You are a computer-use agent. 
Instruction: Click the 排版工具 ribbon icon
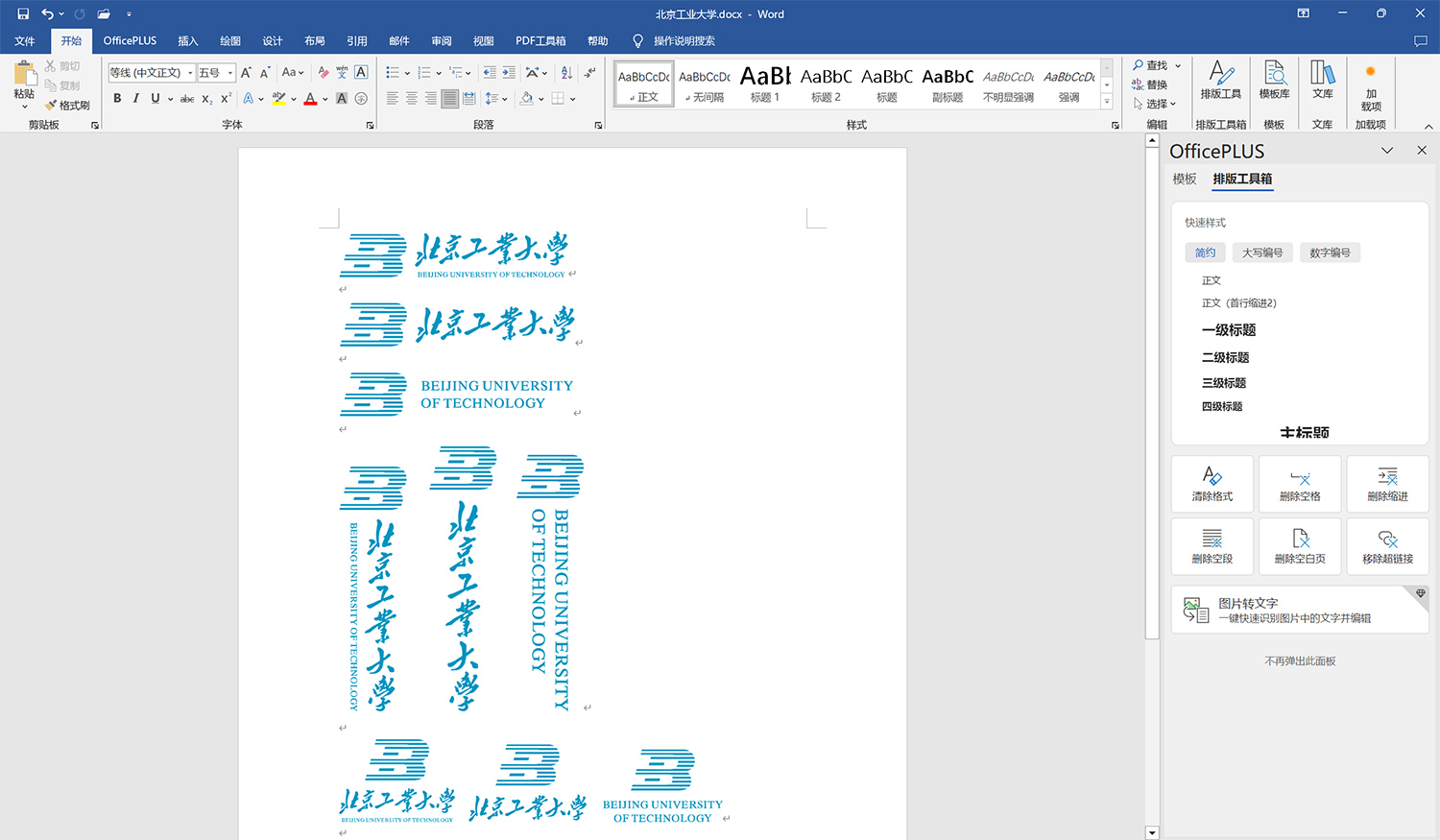tap(1220, 81)
